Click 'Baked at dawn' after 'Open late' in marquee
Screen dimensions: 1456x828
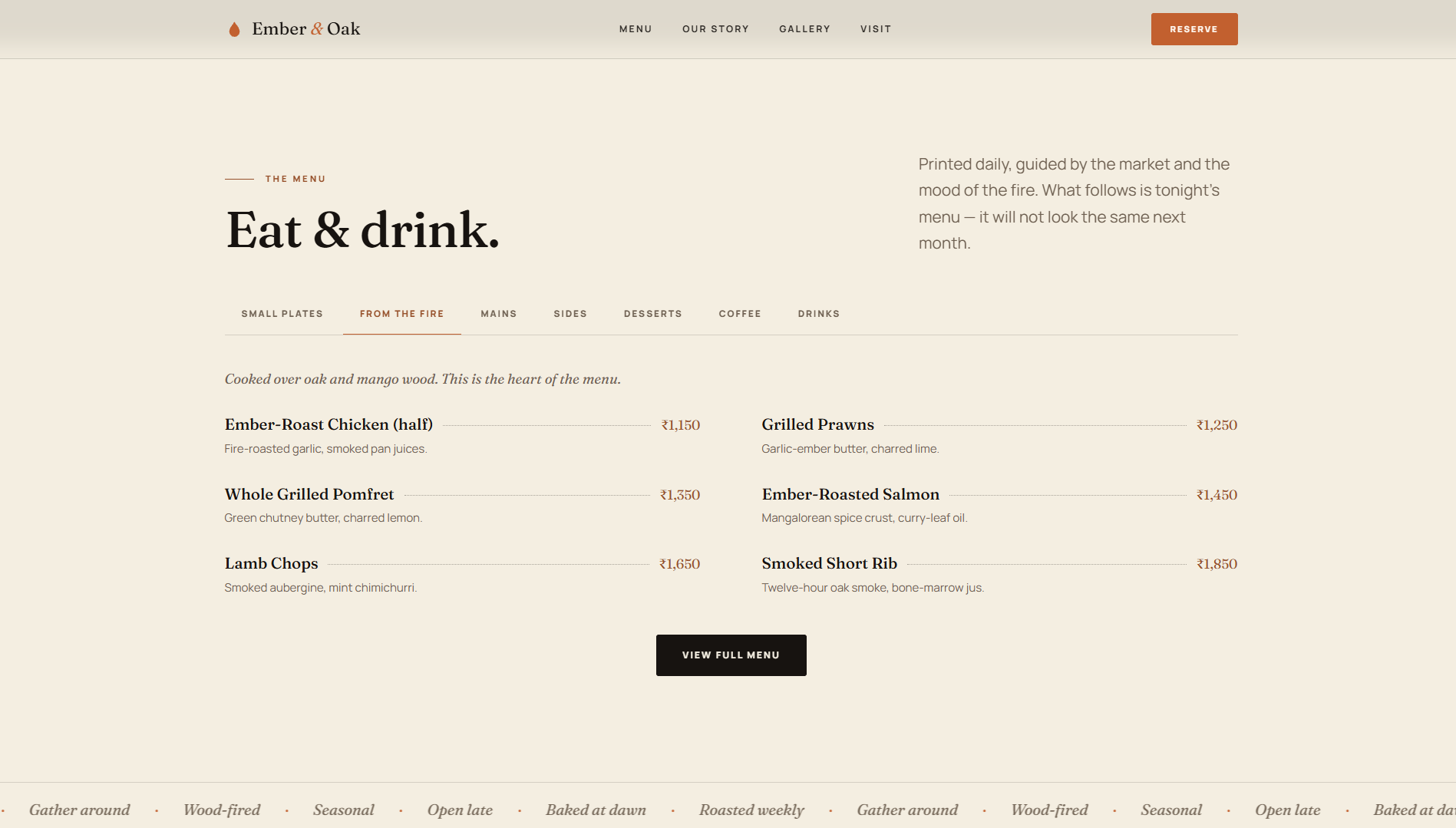click(596, 810)
